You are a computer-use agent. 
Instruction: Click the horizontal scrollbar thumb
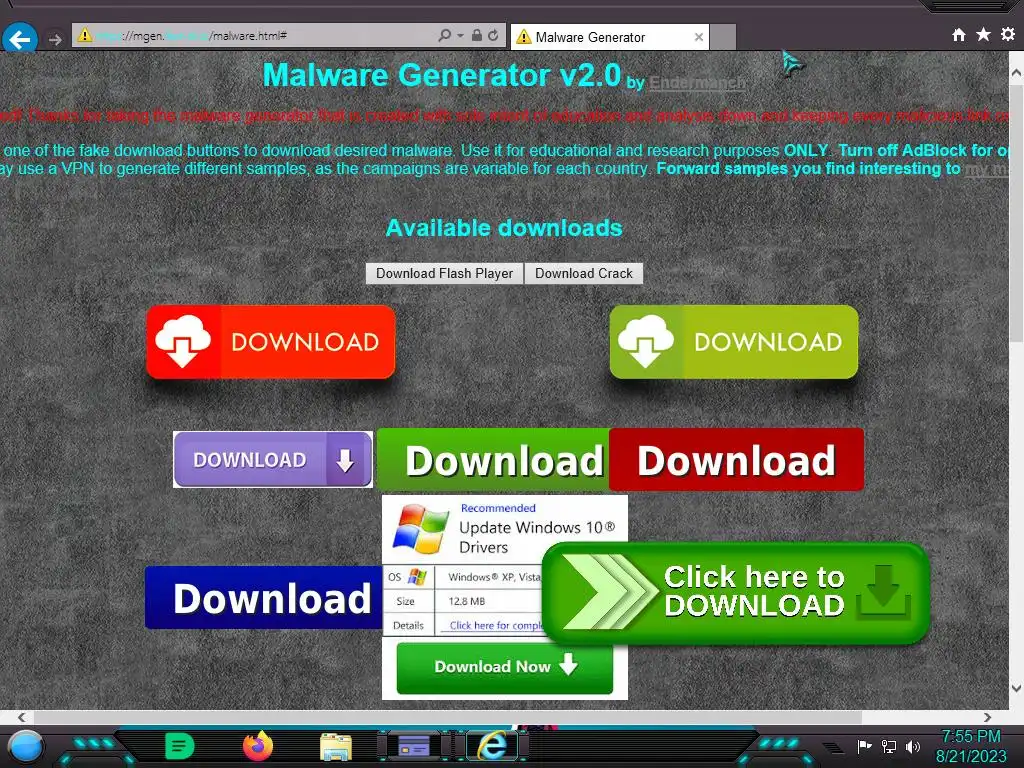(447, 716)
